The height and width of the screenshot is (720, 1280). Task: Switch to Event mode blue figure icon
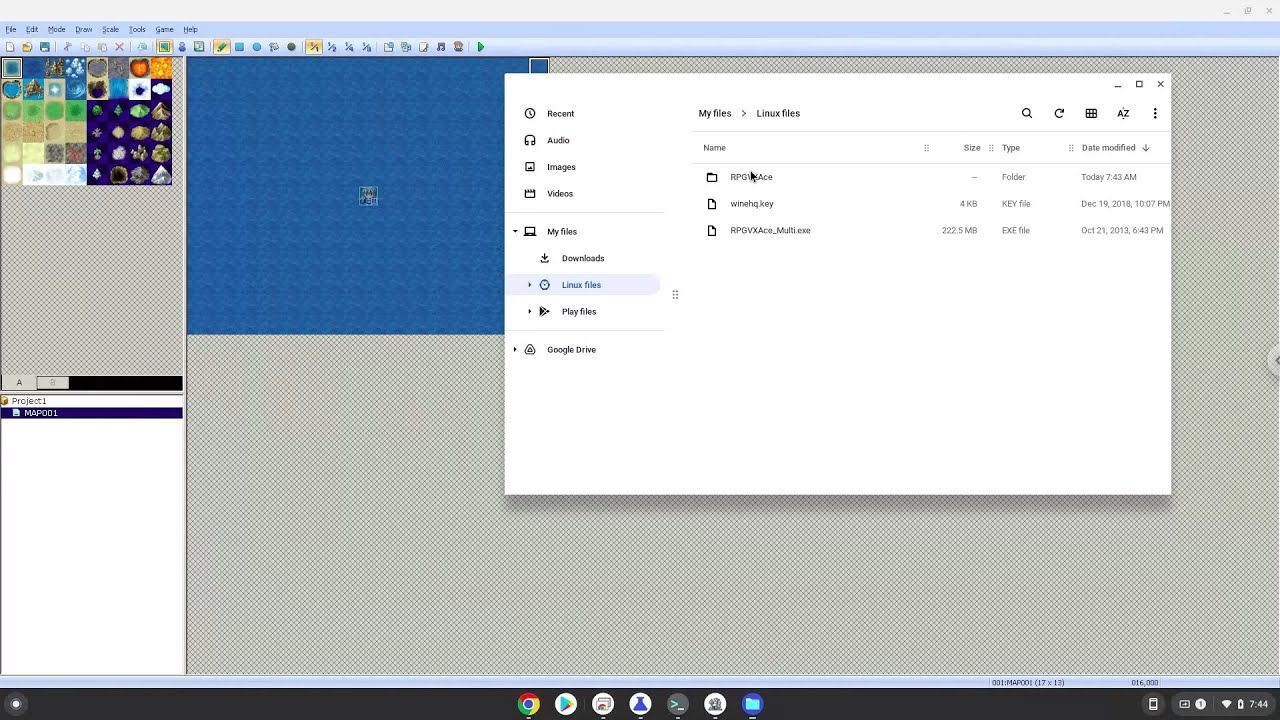tap(182, 47)
